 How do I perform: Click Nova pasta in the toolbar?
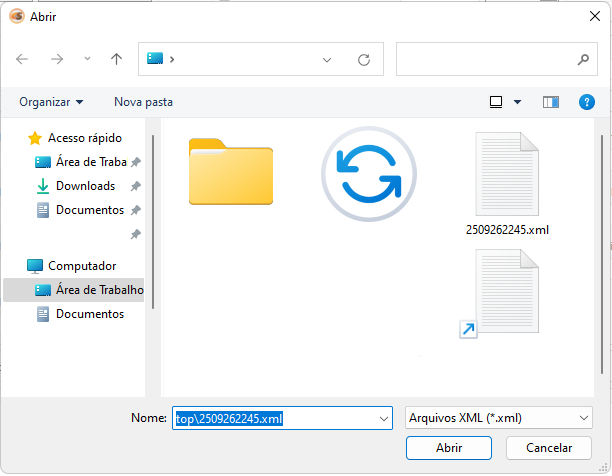(x=143, y=102)
